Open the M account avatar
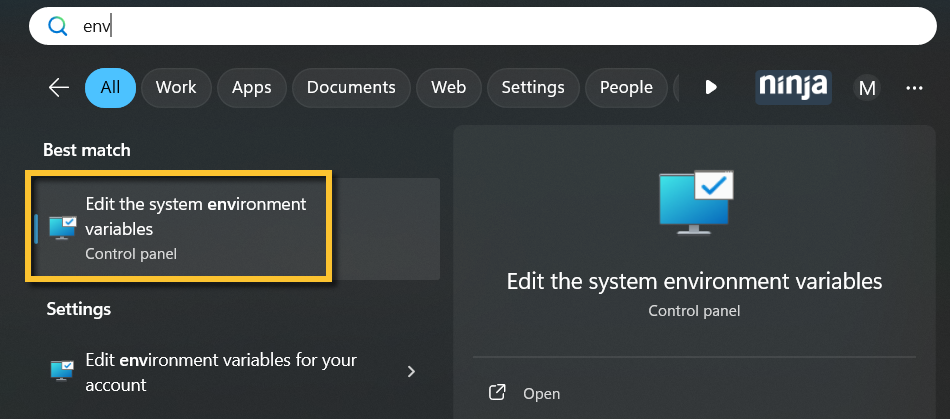The height and width of the screenshot is (419, 950). point(867,89)
